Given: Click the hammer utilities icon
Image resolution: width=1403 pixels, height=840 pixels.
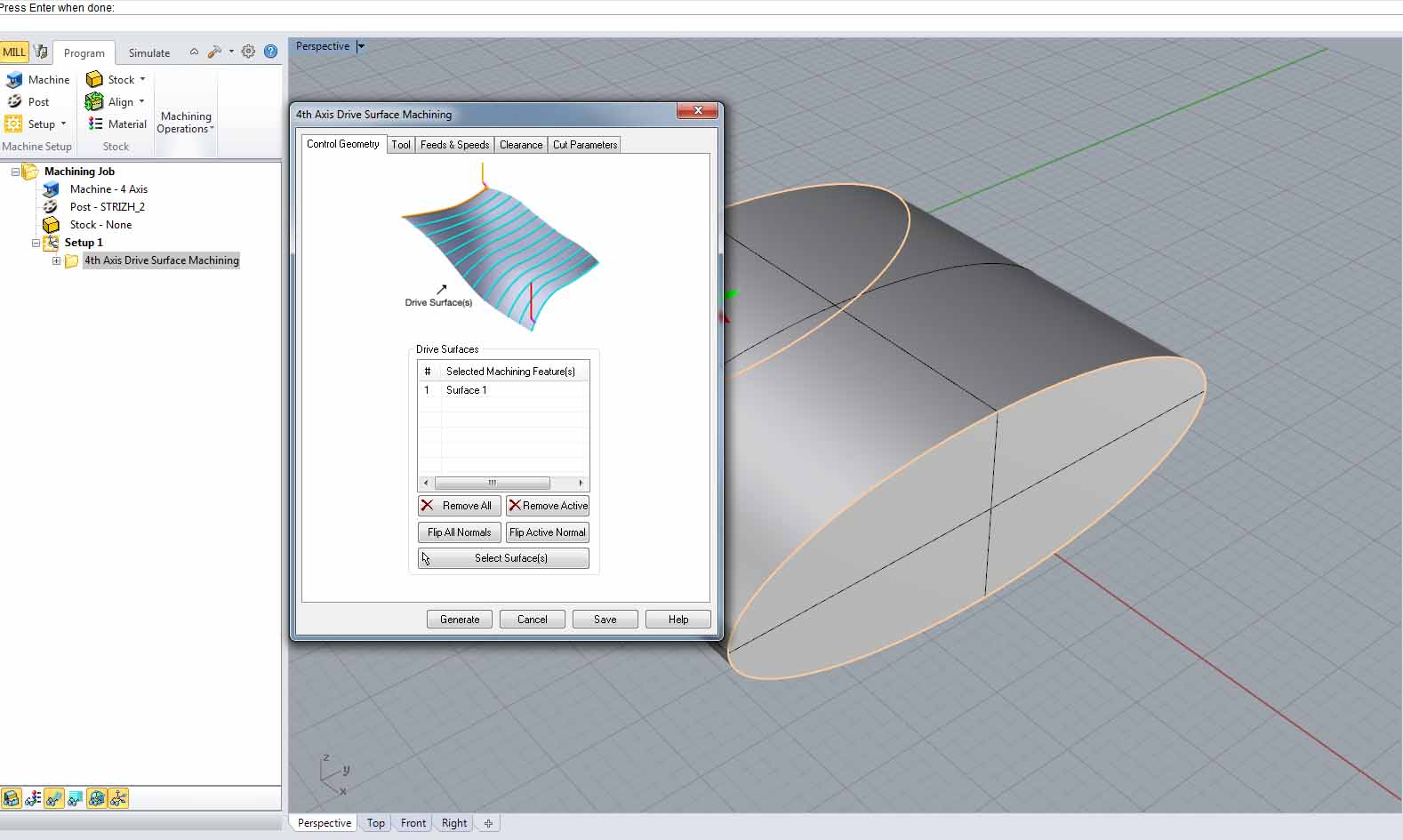Looking at the screenshot, I should pyautogui.click(x=214, y=52).
